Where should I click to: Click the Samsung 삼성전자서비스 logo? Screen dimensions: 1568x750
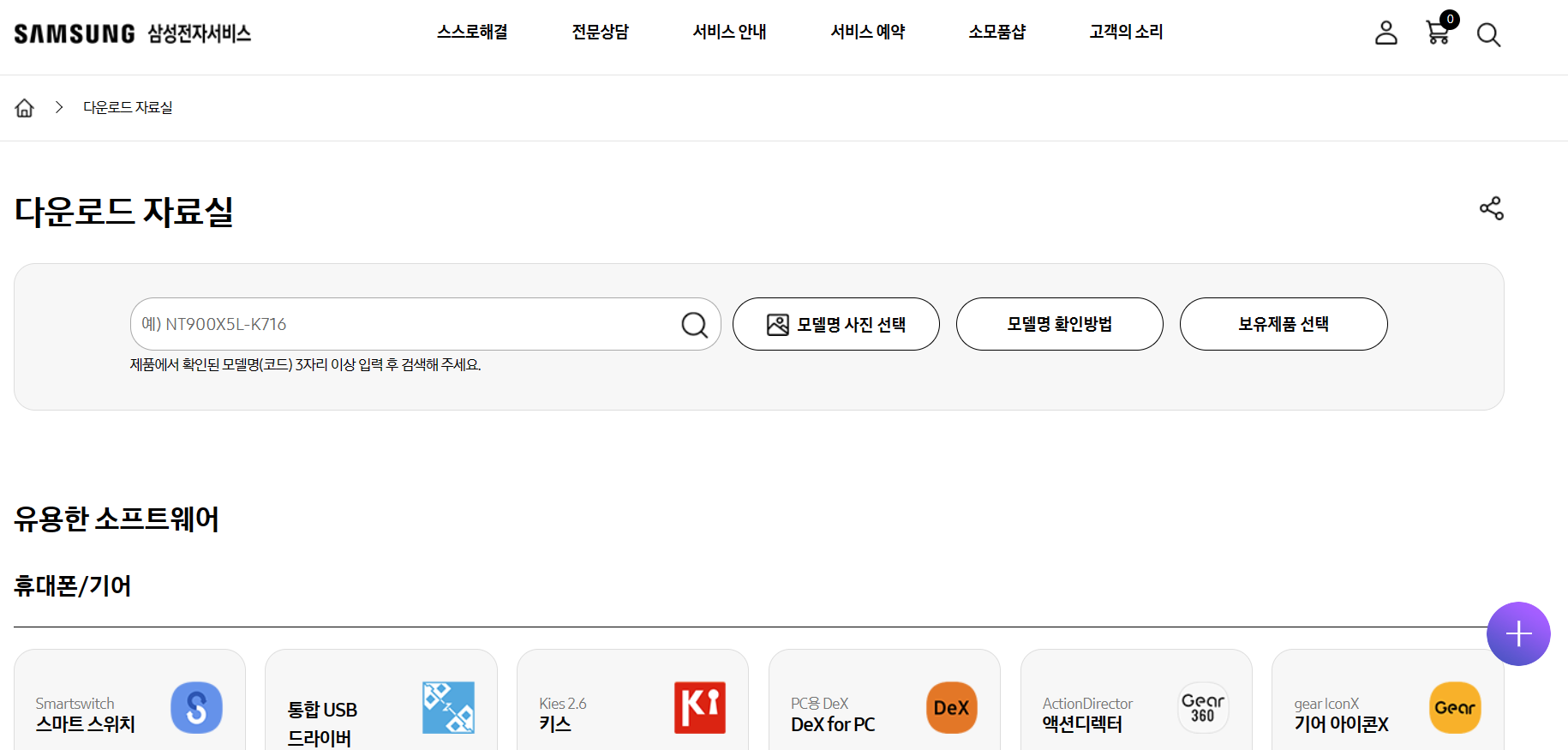point(133,33)
